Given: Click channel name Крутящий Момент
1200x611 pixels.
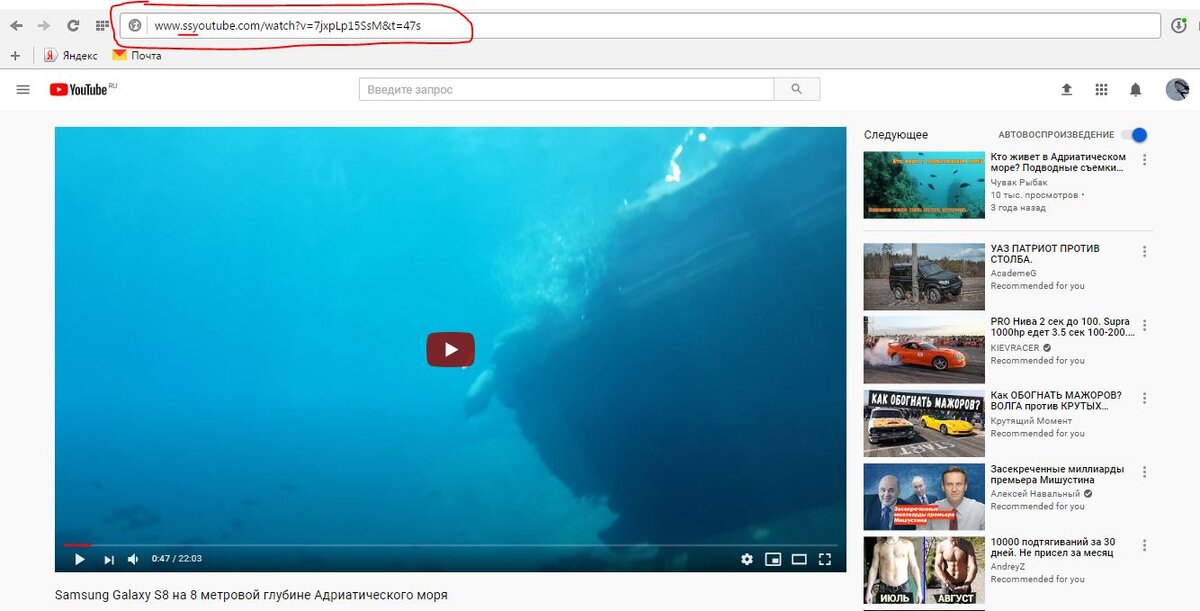Looking at the screenshot, I should click(x=1029, y=420).
